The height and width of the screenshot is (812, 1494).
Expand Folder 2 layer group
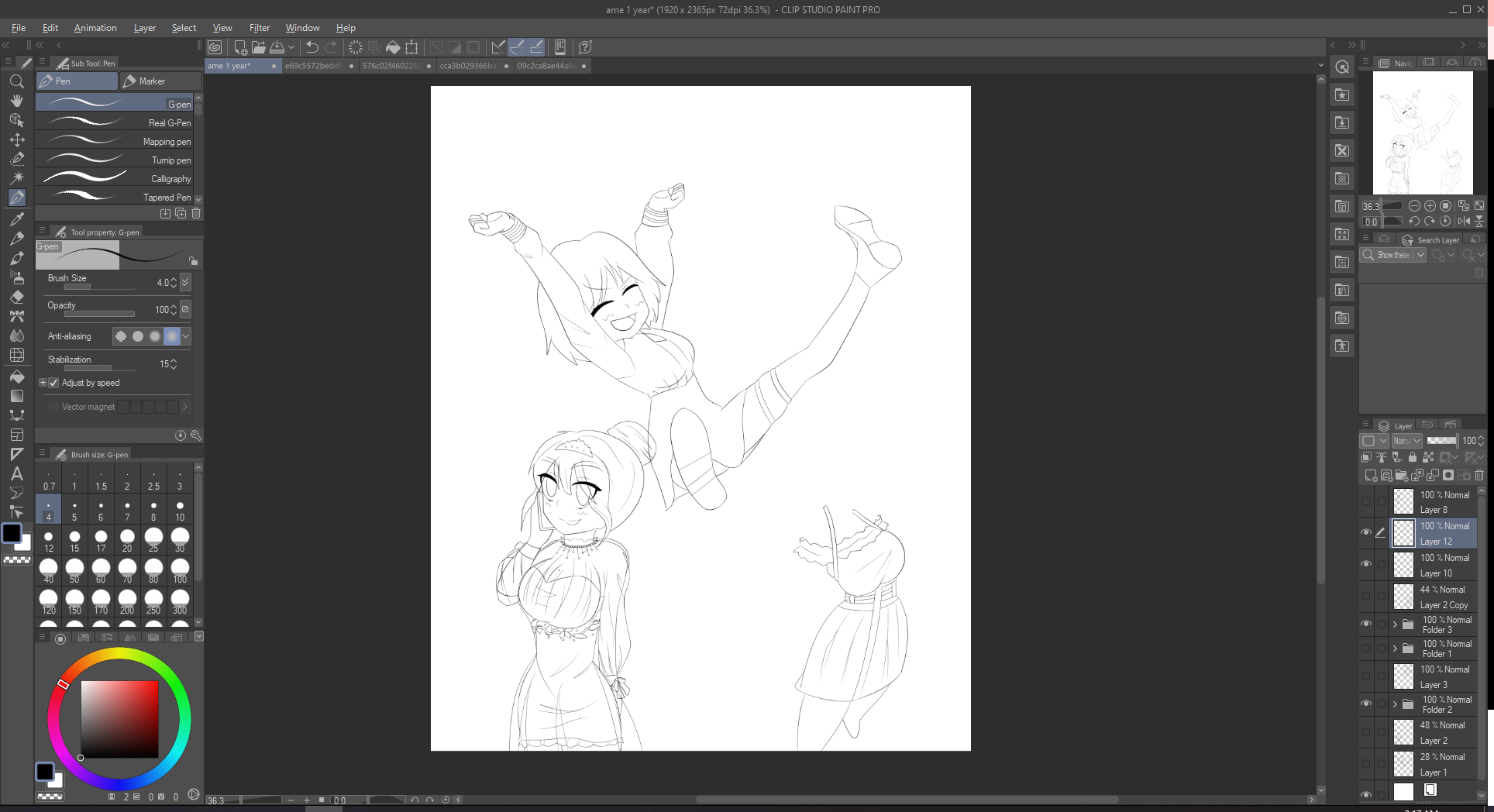pyautogui.click(x=1395, y=704)
